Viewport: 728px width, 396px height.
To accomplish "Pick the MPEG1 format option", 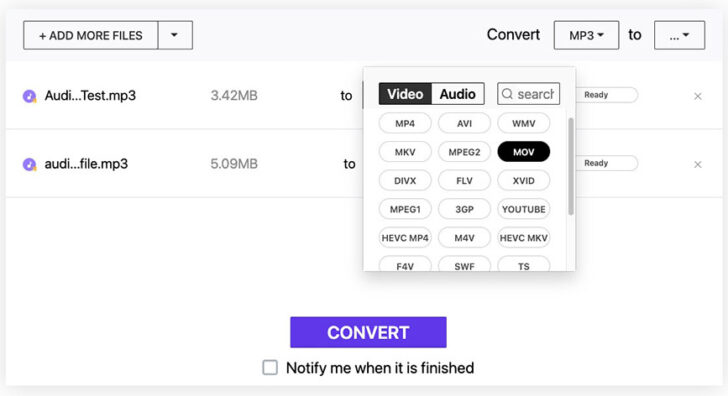I will coord(405,209).
